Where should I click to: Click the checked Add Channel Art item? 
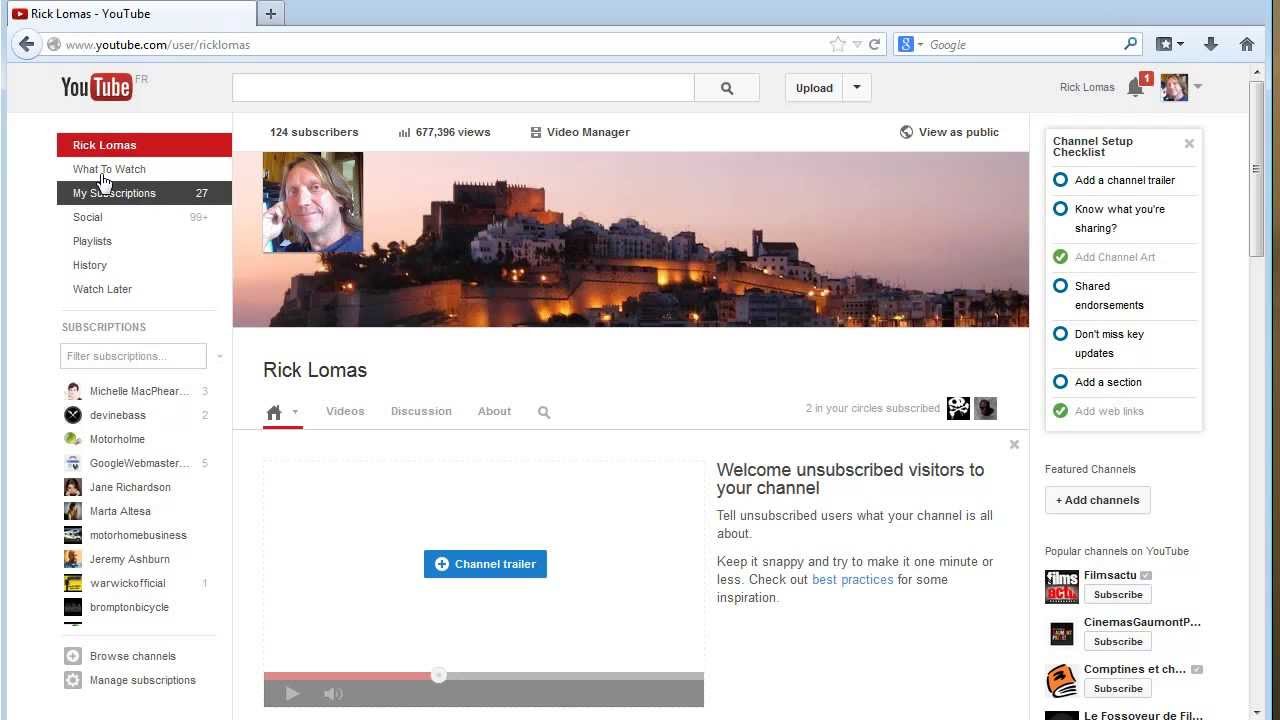[1124, 257]
